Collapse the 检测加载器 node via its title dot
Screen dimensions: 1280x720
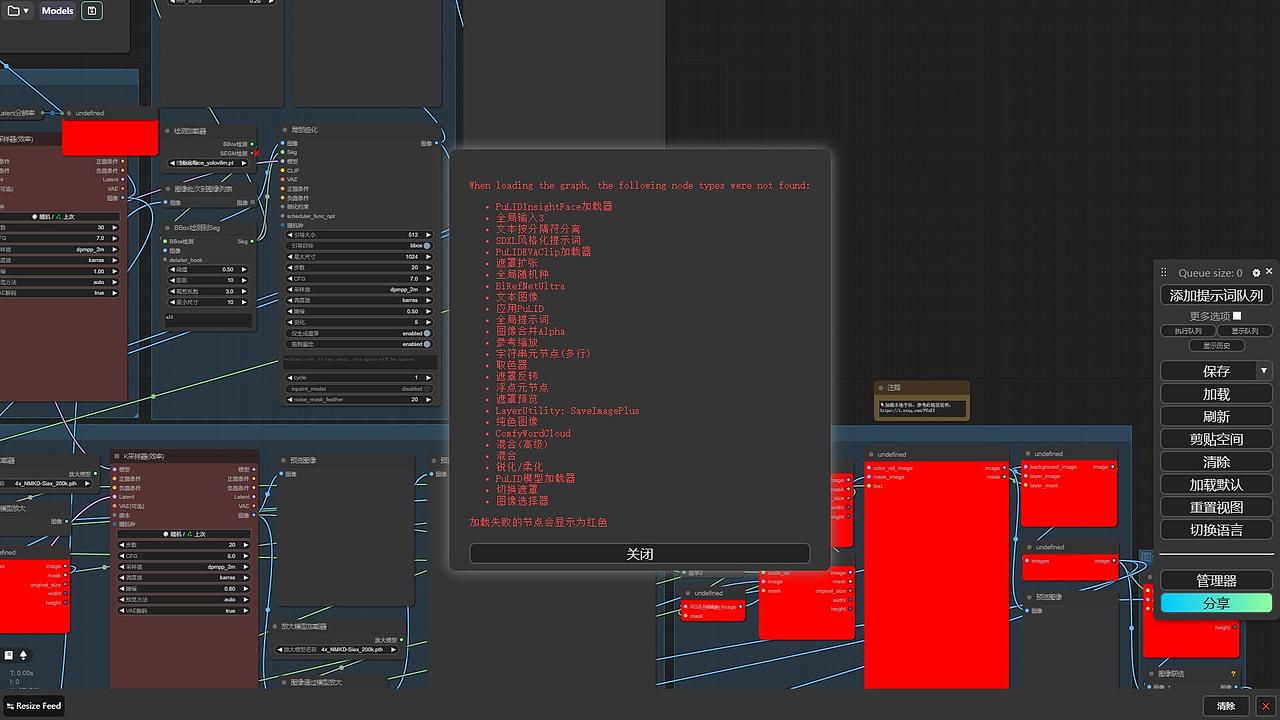(x=167, y=131)
